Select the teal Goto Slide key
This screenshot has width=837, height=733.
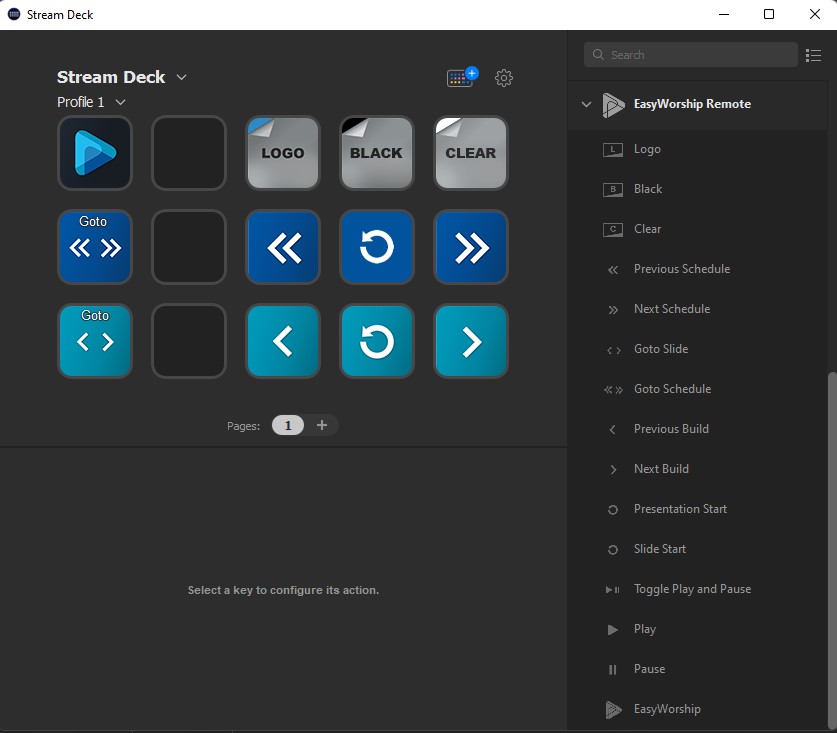pos(95,341)
